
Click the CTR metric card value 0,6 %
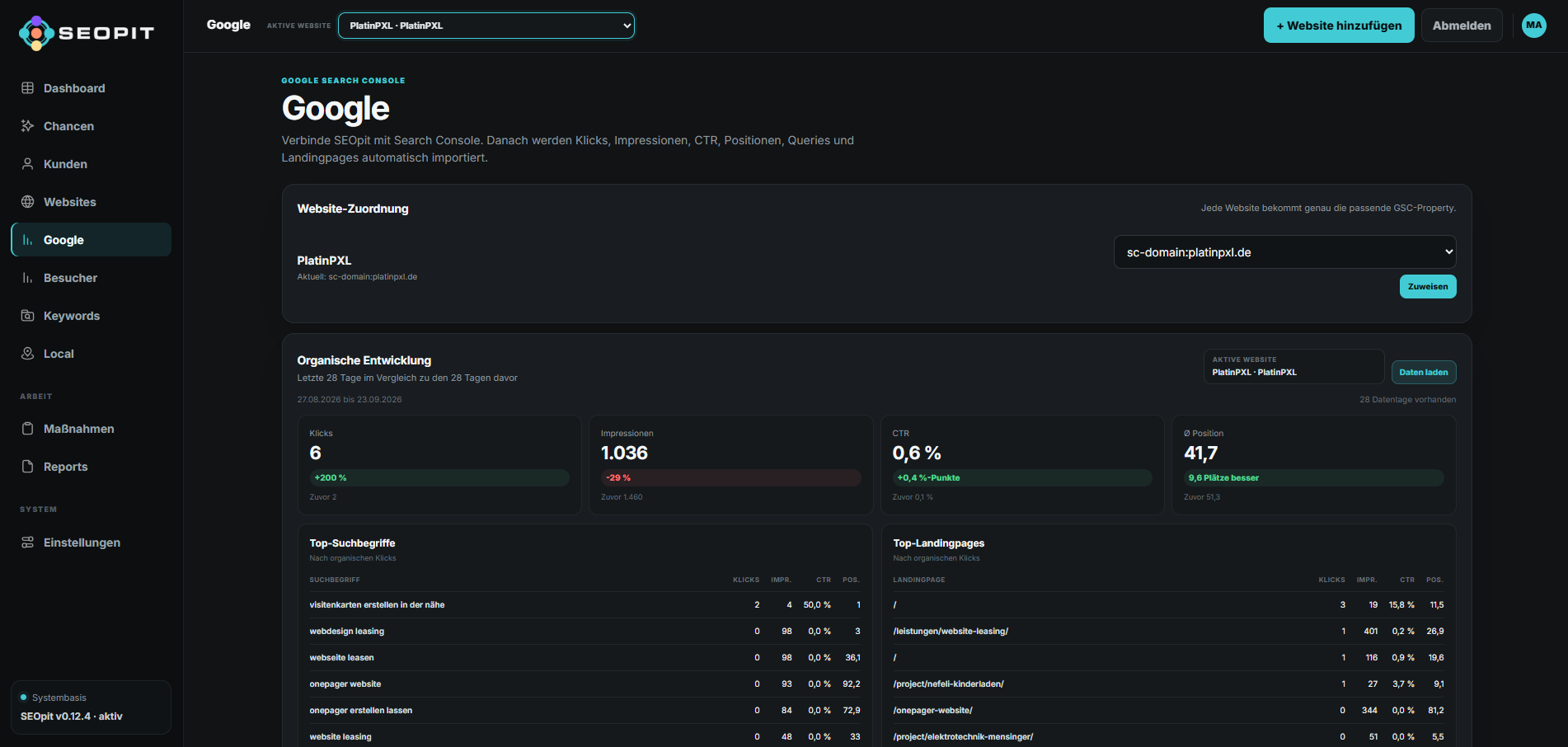tap(917, 453)
